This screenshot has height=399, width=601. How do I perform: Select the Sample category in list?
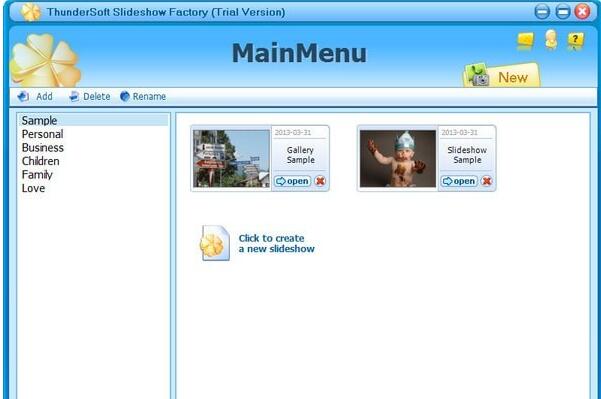(x=93, y=120)
